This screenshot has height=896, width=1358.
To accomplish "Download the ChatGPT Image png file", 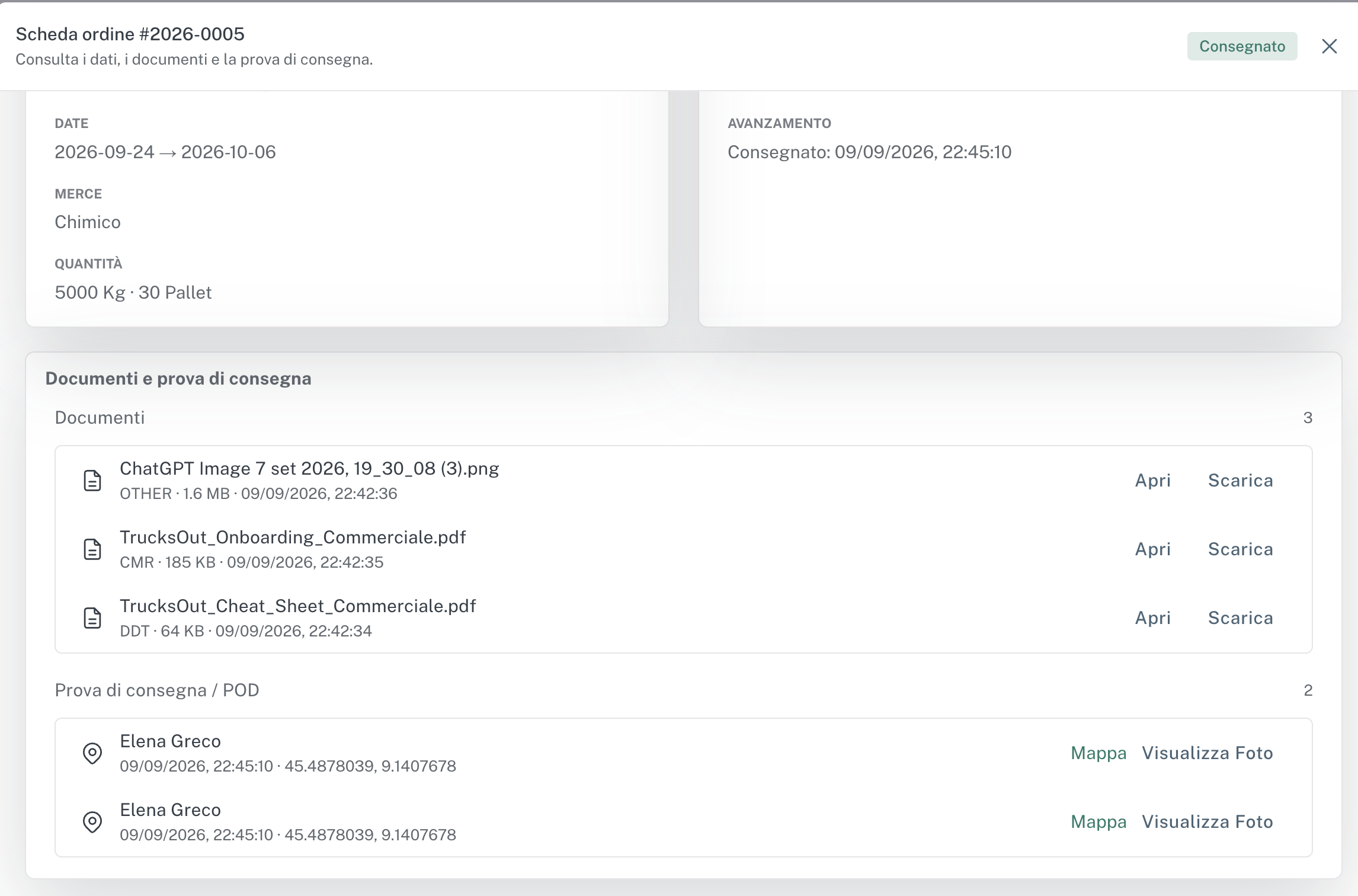I will 1241,481.
